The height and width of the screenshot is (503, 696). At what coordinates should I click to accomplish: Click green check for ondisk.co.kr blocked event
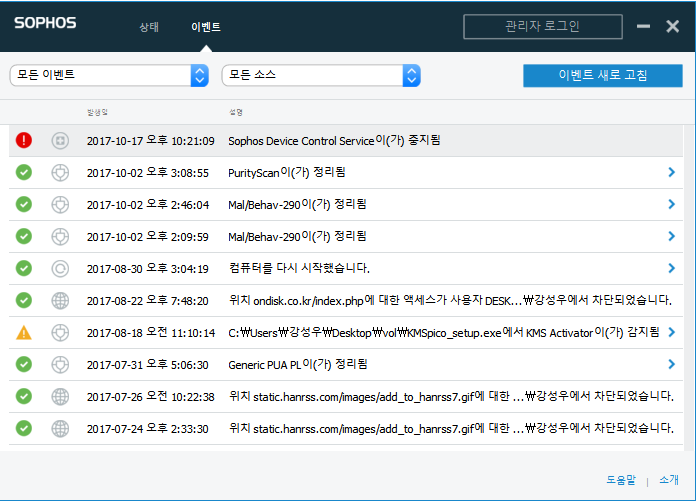tap(24, 300)
